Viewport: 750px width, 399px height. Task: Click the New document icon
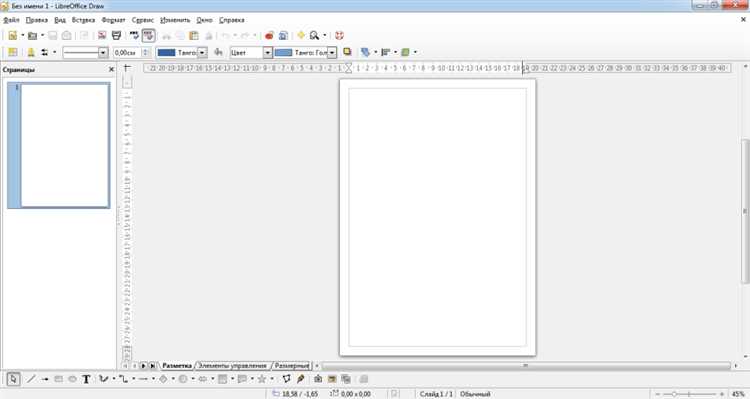pos(13,35)
